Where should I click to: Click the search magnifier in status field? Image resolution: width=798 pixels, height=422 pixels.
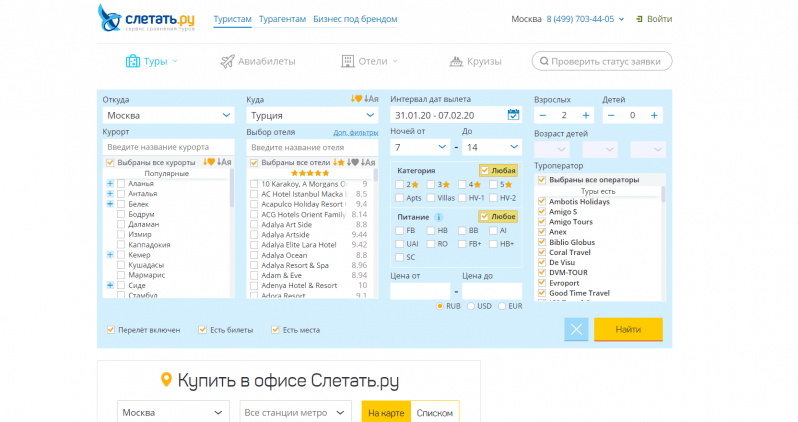544,61
